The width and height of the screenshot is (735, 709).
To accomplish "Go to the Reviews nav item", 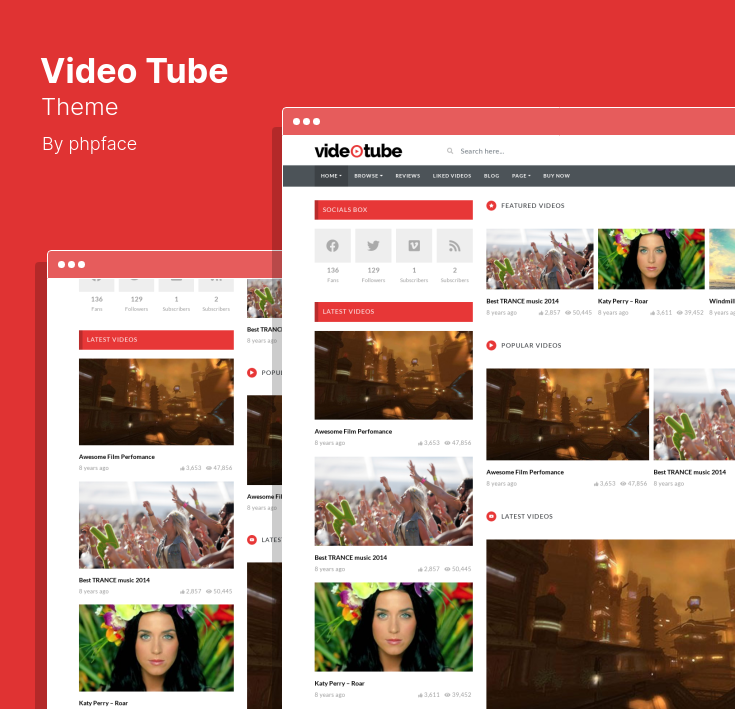I will click(x=407, y=176).
